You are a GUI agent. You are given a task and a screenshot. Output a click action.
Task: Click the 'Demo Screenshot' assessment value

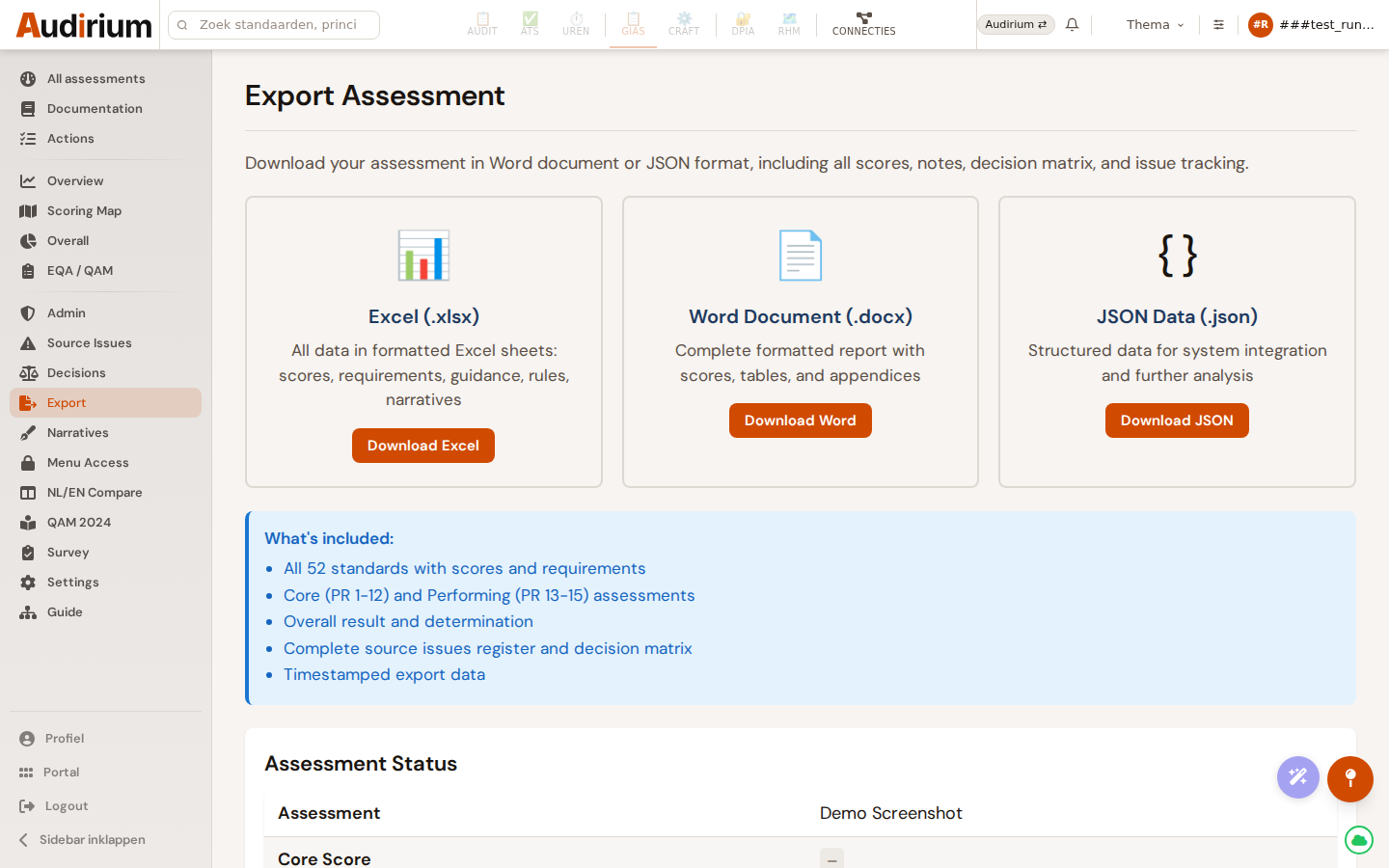pyautogui.click(x=891, y=813)
